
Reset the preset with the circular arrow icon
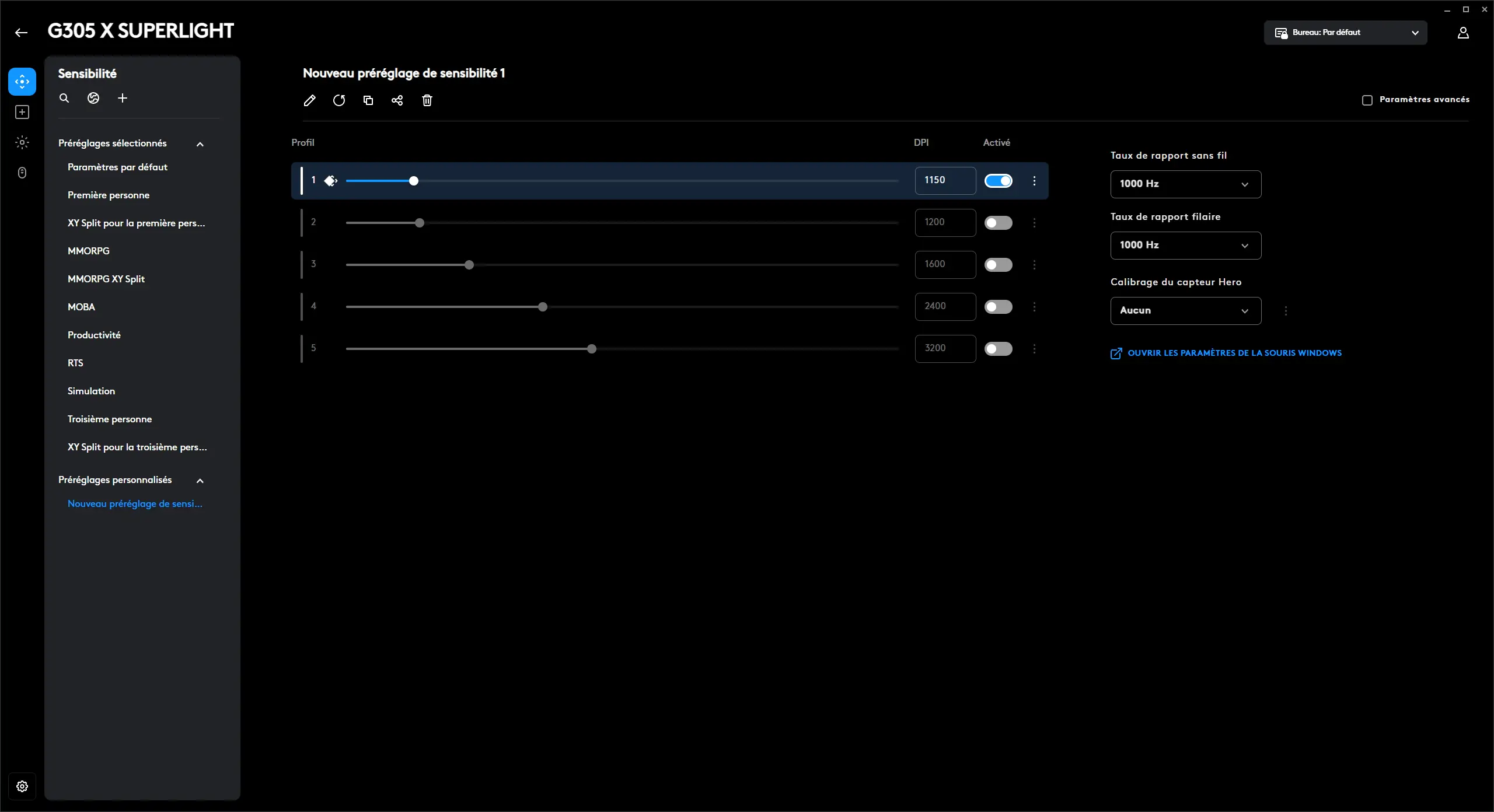pos(339,100)
